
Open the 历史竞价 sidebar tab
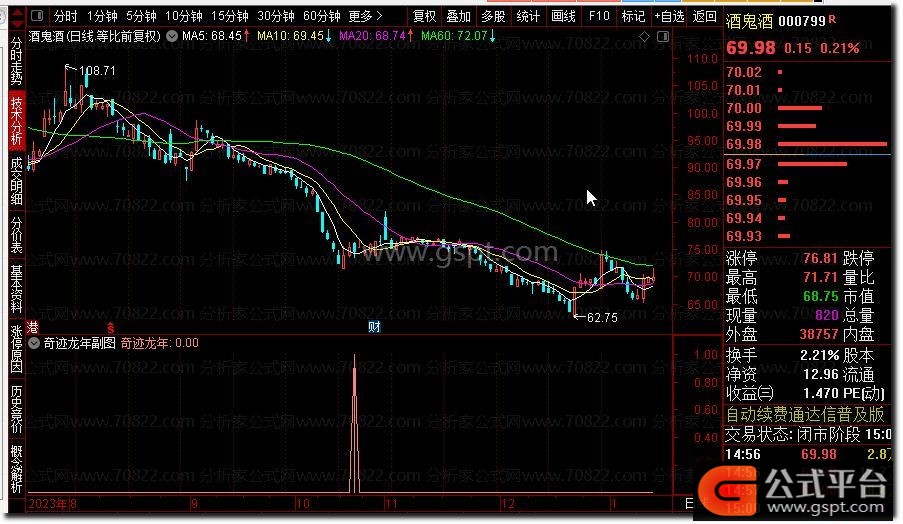pyautogui.click(x=17, y=409)
